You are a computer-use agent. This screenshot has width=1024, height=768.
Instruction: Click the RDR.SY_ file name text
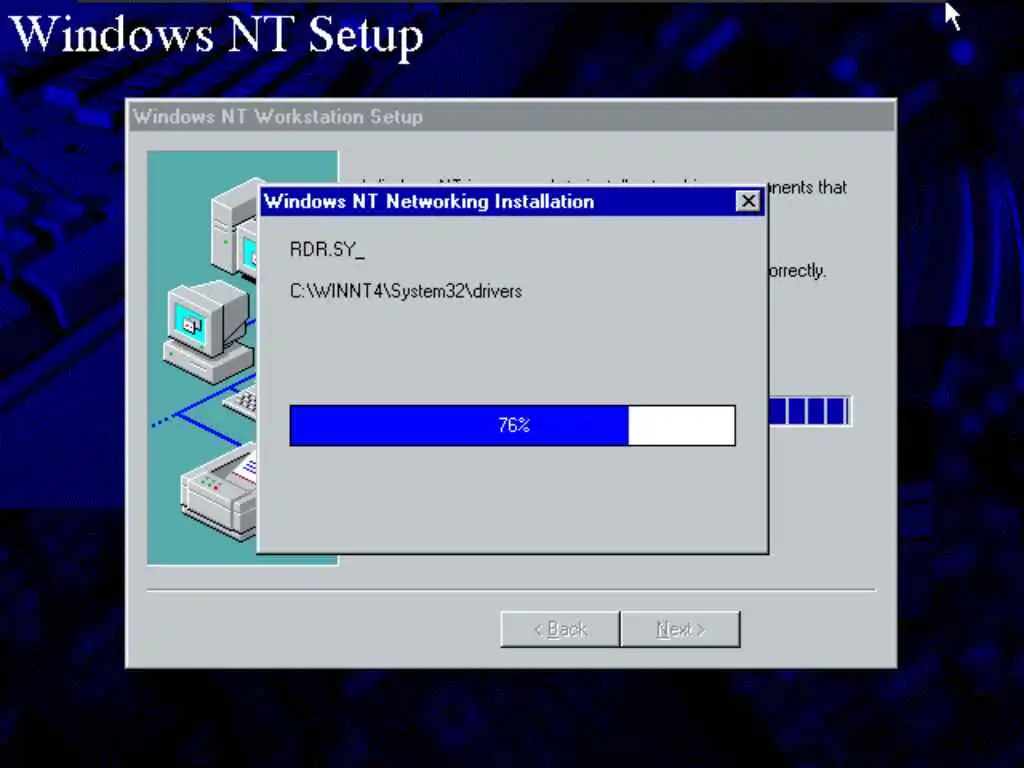(x=327, y=249)
